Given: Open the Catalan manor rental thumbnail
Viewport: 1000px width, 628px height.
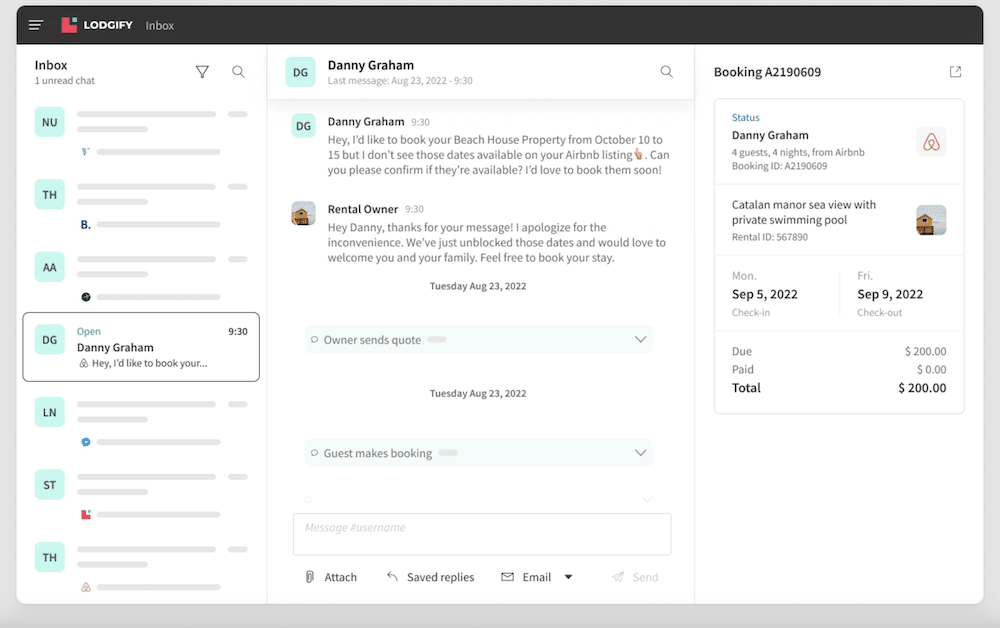Looking at the screenshot, I should (931, 220).
